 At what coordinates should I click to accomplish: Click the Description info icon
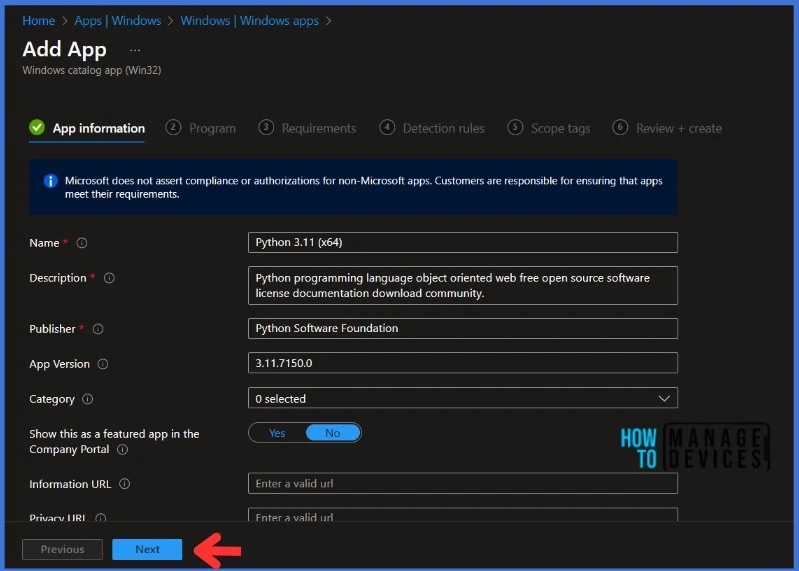(x=109, y=278)
